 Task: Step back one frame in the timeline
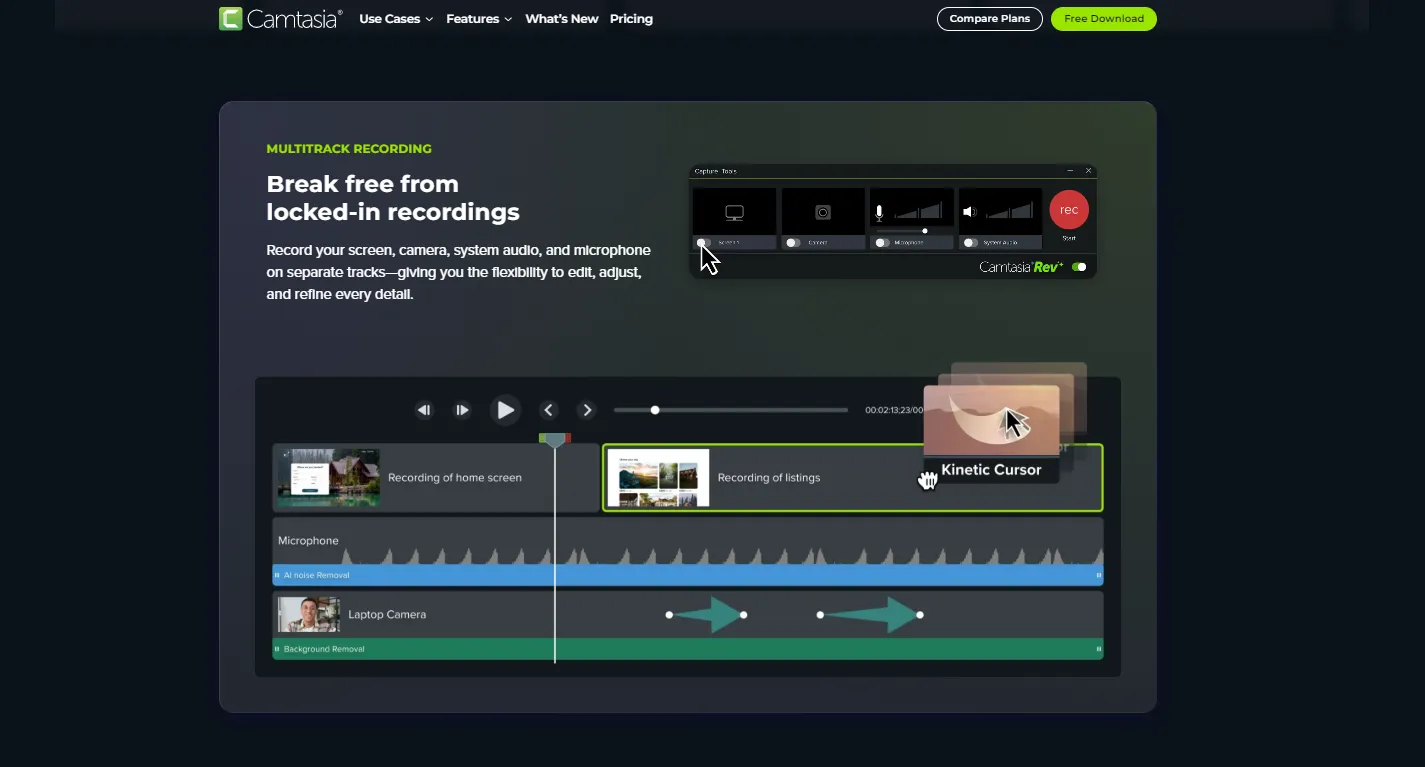tap(424, 410)
